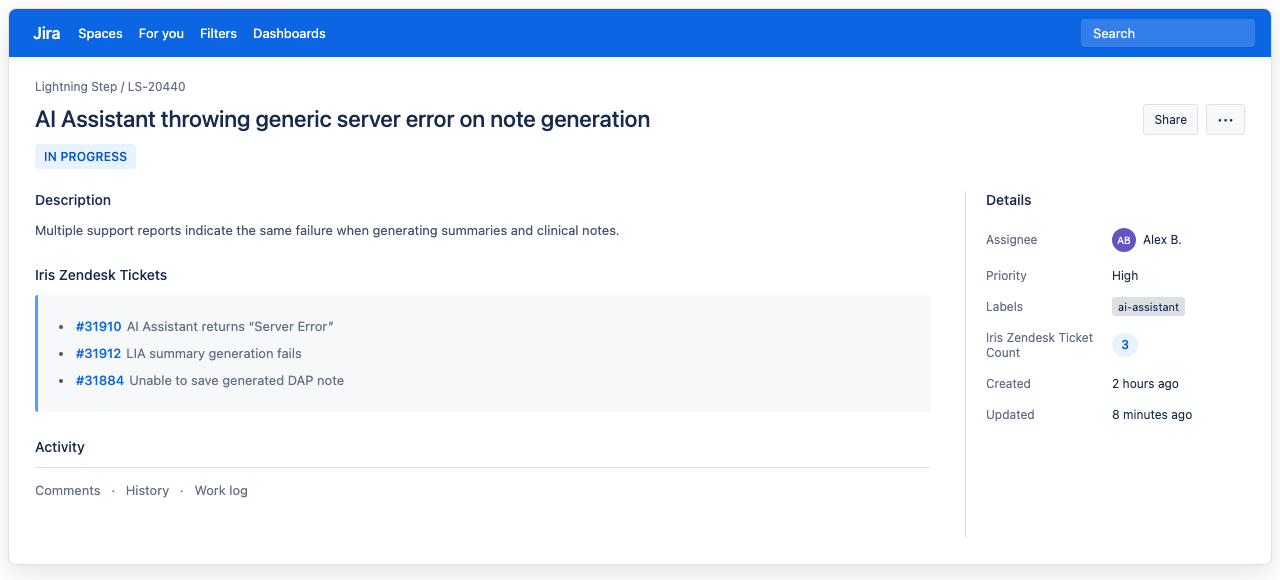
Task: Click the Description section heading
Action: click(73, 200)
